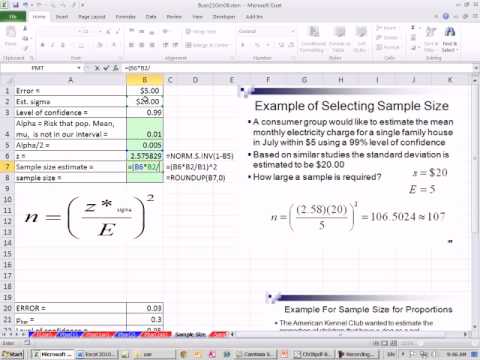The height and width of the screenshot is (360, 480).
Task: Switch to the Page Layout tab
Action: (92, 17)
